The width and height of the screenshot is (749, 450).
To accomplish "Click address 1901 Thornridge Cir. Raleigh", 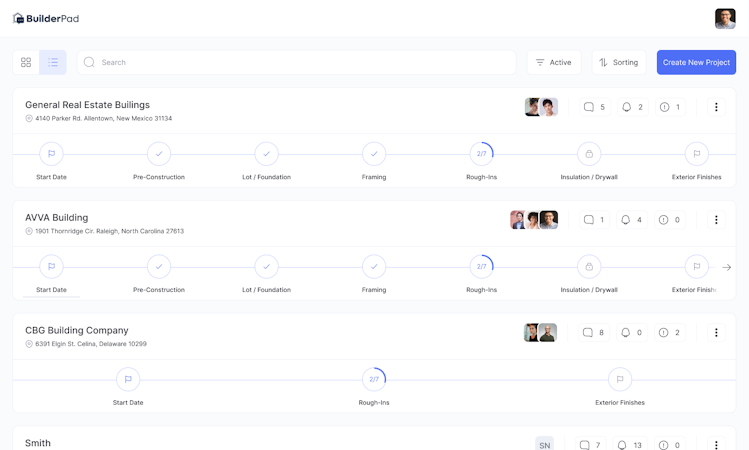I will coord(109,231).
